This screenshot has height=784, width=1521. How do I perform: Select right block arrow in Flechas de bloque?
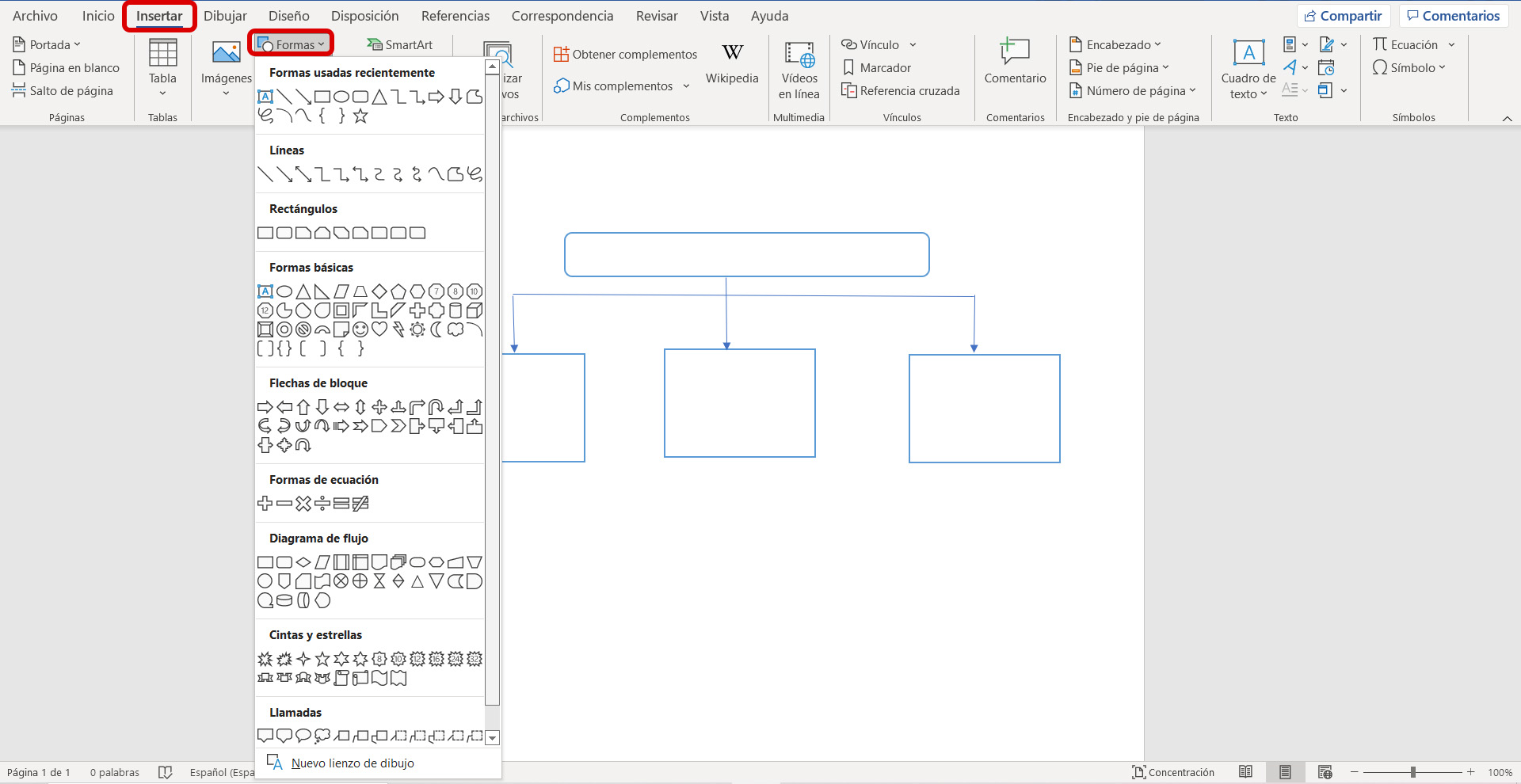point(265,407)
